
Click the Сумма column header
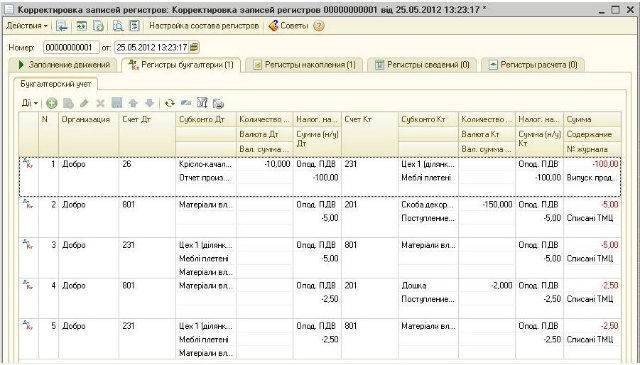click(x=592, y=120)
